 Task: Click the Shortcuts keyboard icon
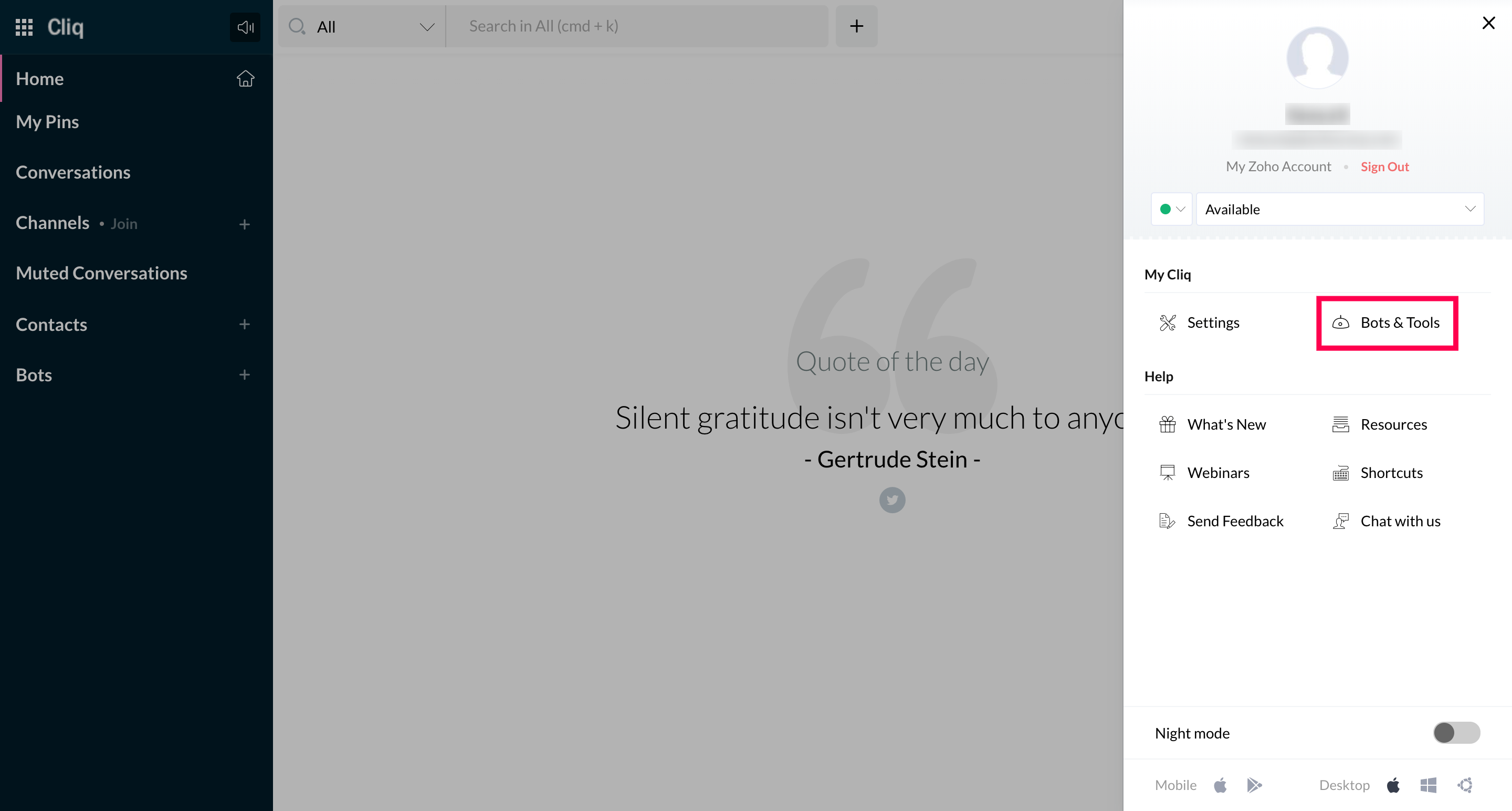[x=1341, y=473]
